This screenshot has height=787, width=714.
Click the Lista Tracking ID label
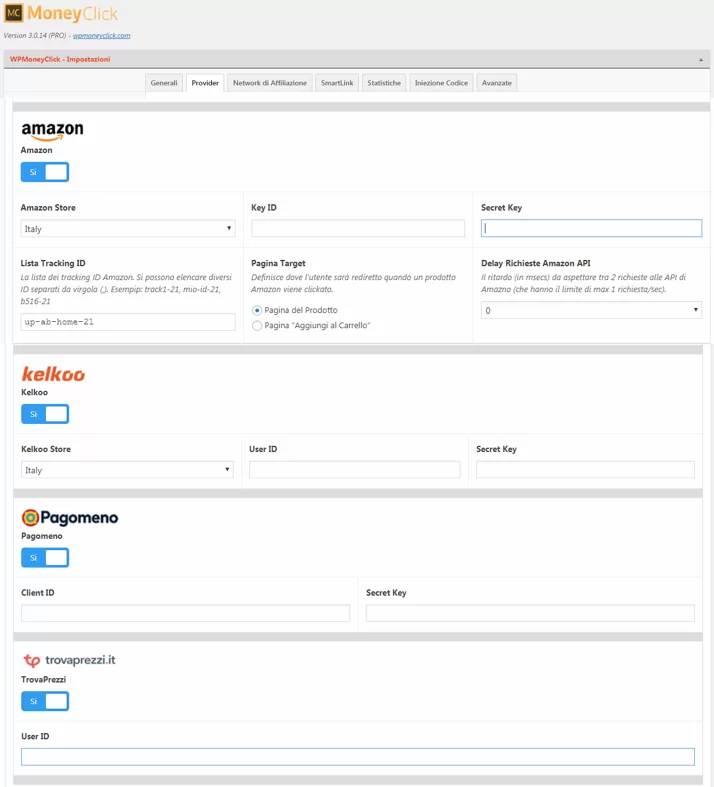point(53,264)
